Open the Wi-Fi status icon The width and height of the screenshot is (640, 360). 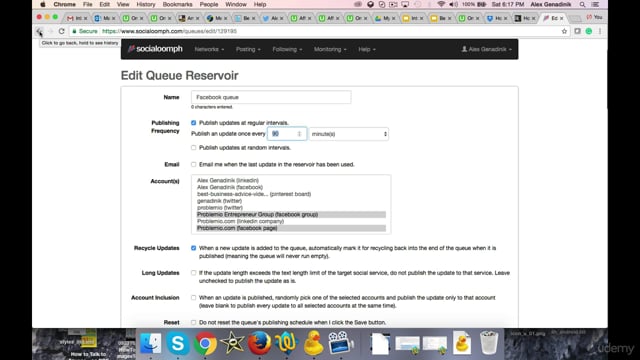coord(441,4)
